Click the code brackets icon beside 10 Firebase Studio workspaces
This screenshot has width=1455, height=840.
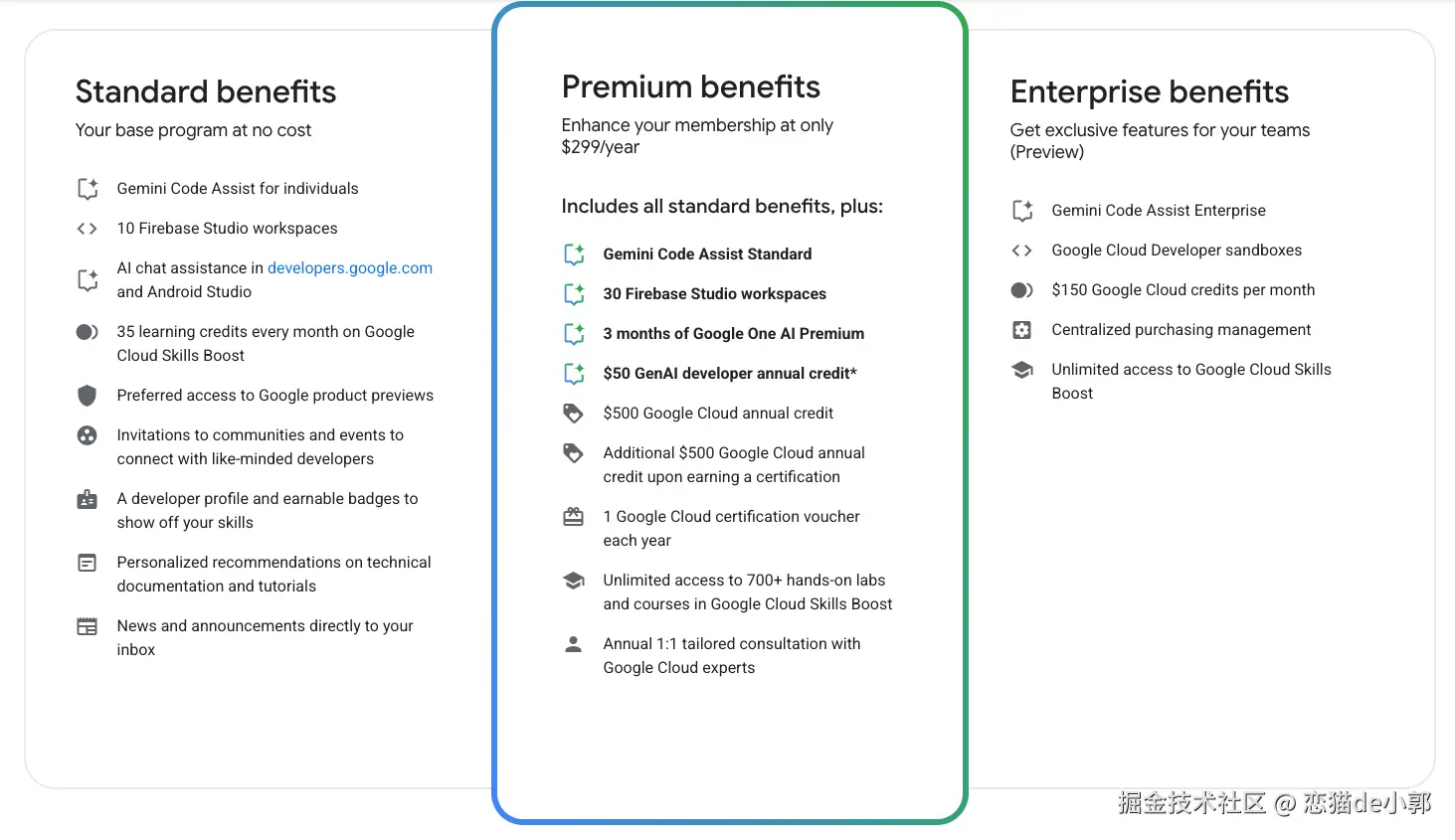pyautogui.click(x=88, y=229)
